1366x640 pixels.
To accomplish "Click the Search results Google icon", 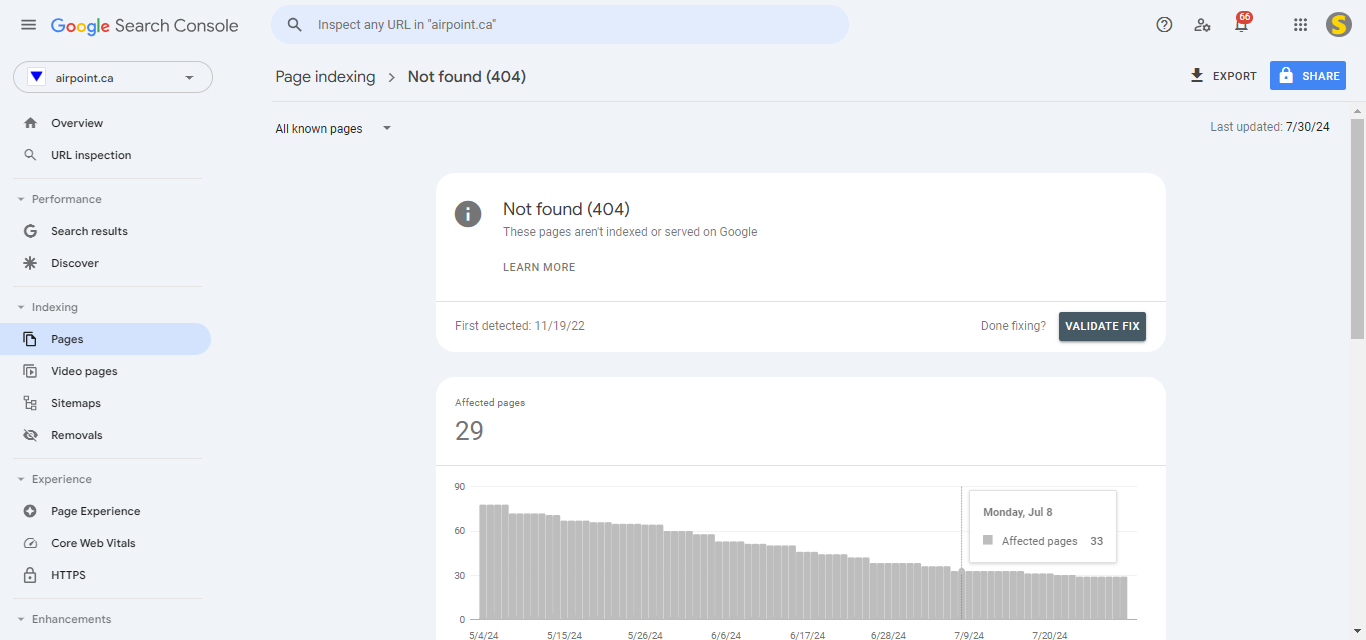I will [x=30, y=231].
